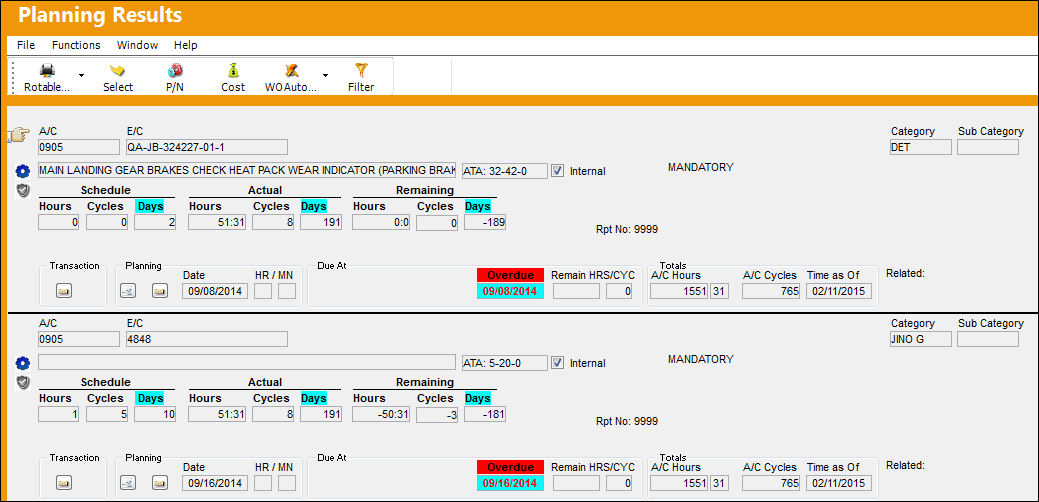This screenshot has height=502, width=1039.
Task: Click the pointing hand record selector icon
Action: point(19,135)
